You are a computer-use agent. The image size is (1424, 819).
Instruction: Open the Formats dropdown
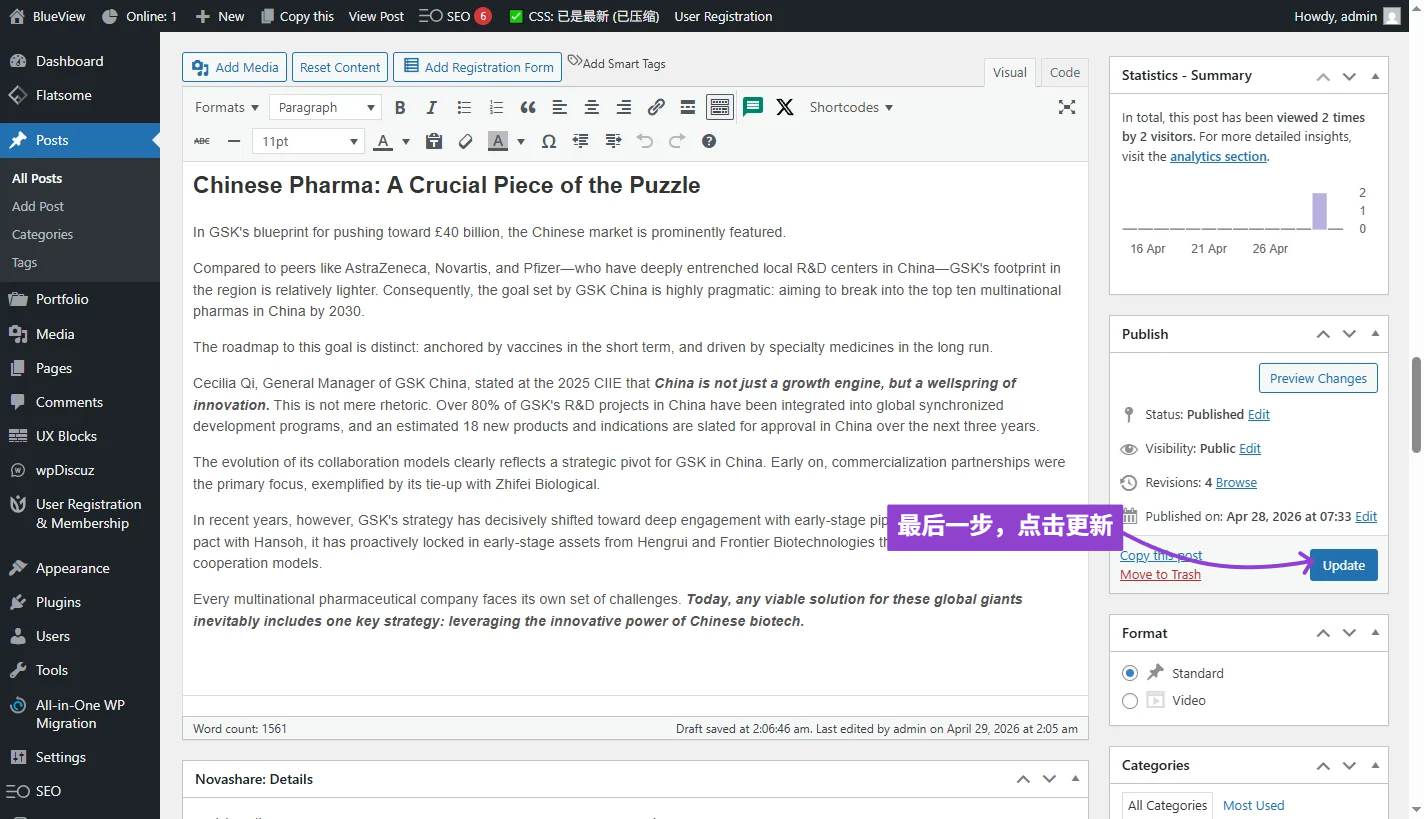click(227, 107)
